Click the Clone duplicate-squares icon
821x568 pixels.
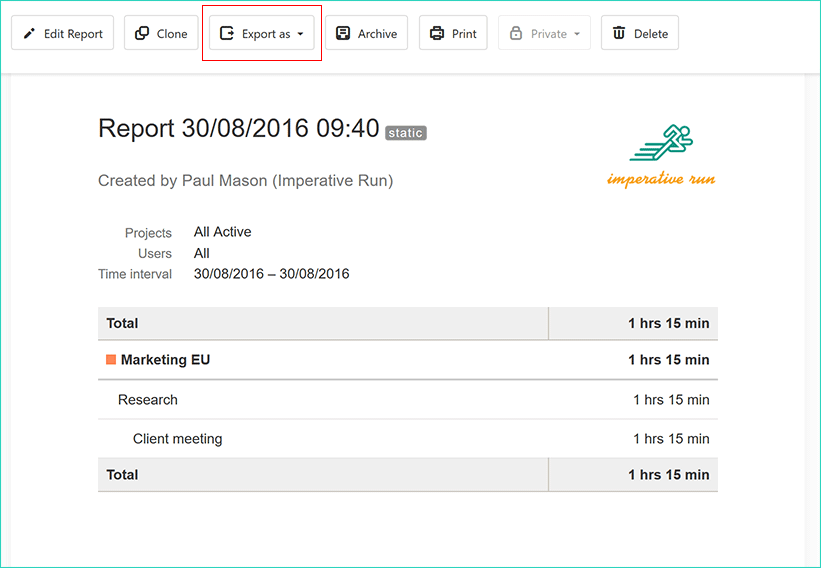(142, 33)
